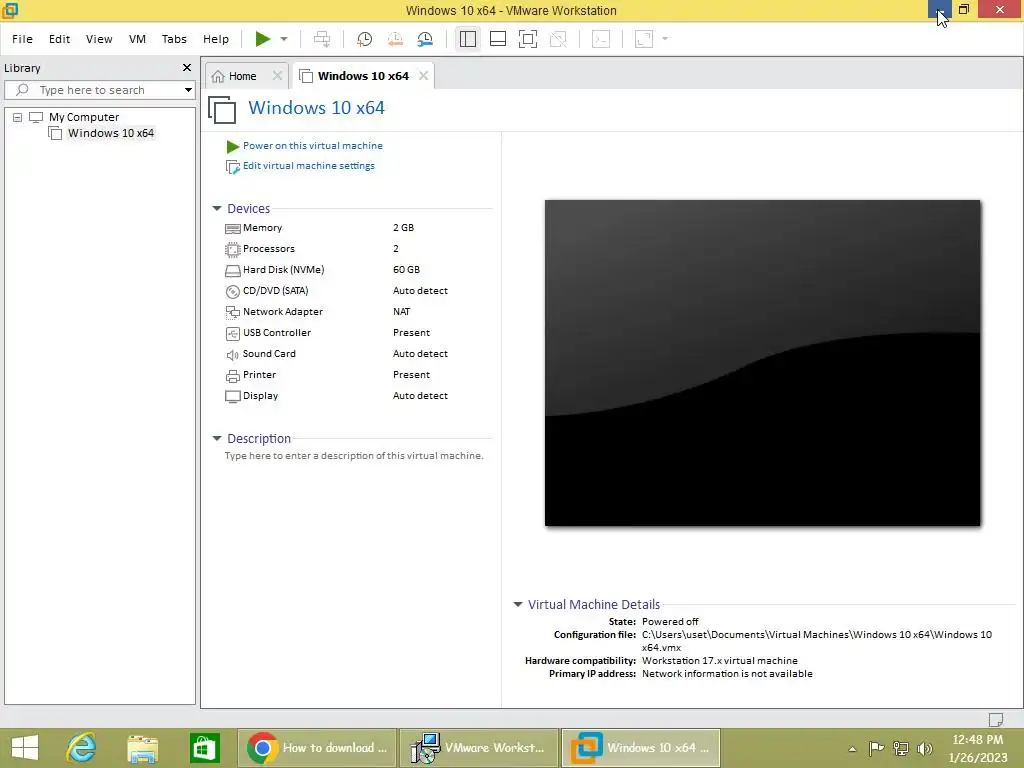Collapse the My Computer tree node

[18, 118]
